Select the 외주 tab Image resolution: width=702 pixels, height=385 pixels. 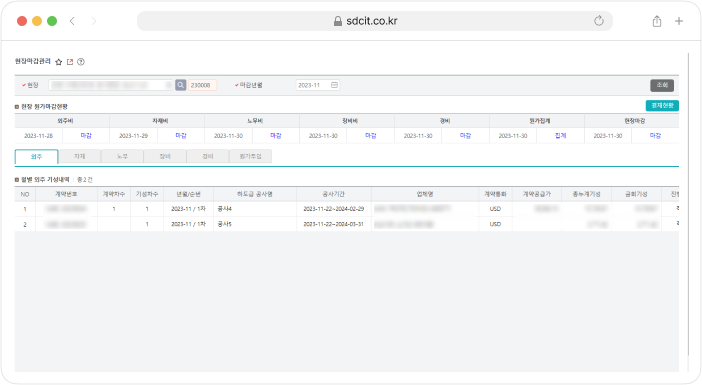[36, 157]
